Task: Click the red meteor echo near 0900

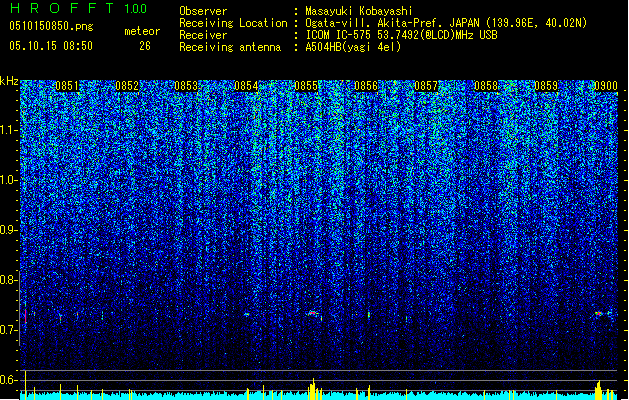Action: (599, 313)
